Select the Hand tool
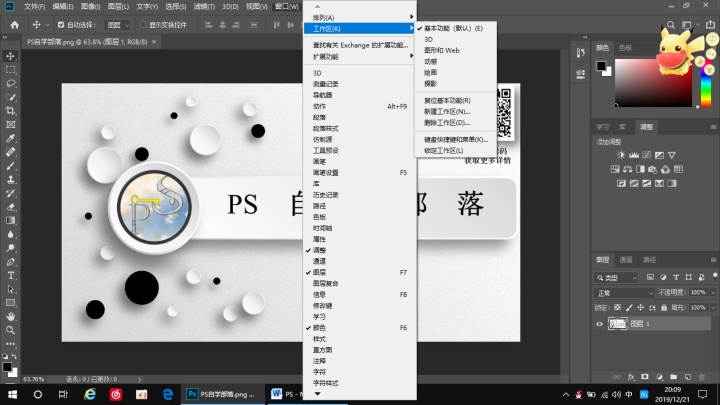Screen dimensions: 720x405 coord(10,316)
